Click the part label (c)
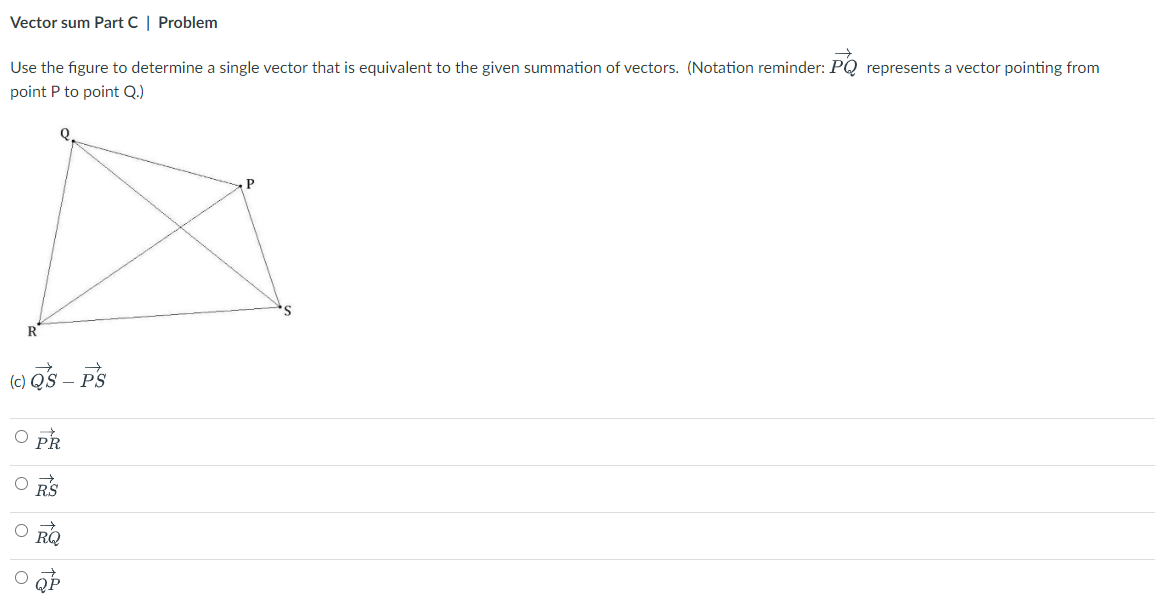 coord(17,381)
